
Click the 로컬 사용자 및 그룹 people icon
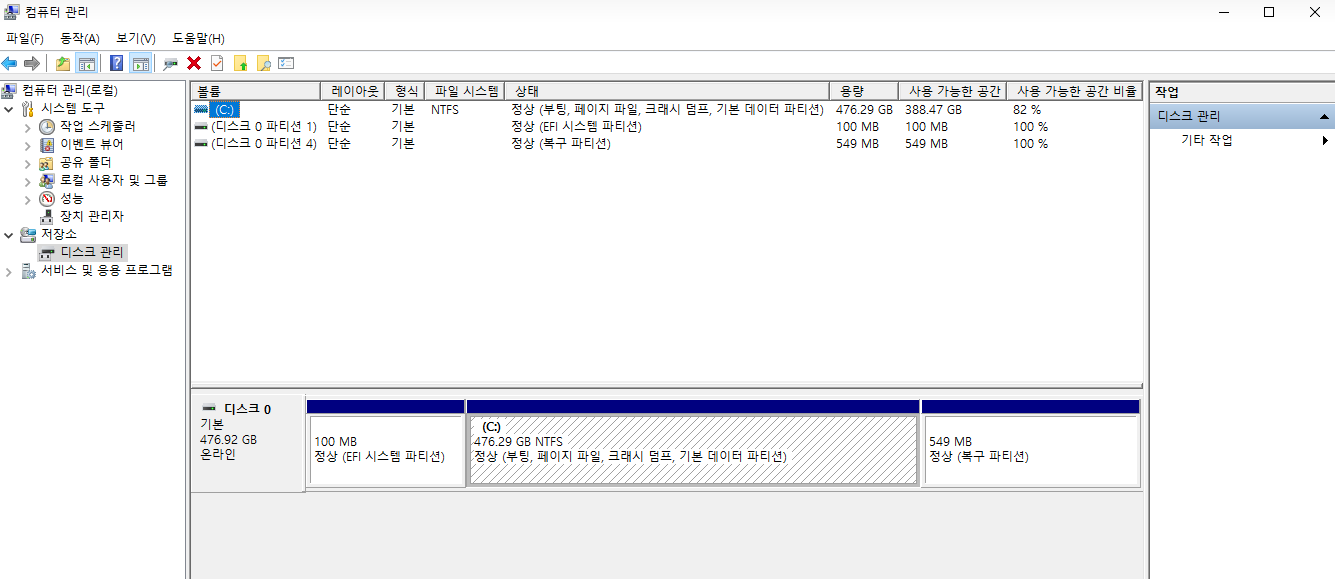coord(47,180)
